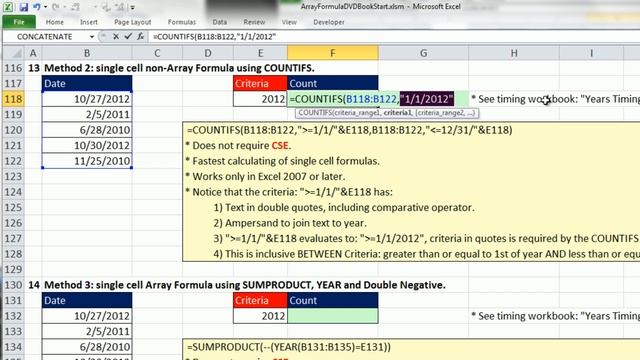Click date 6/28/2010 in row 134
The image size is (640, 360).
87,347
